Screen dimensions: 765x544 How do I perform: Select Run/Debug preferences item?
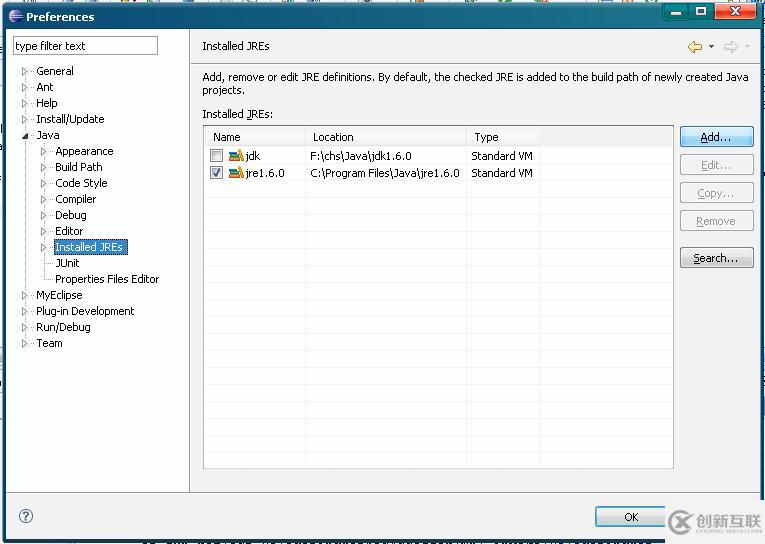63,327
